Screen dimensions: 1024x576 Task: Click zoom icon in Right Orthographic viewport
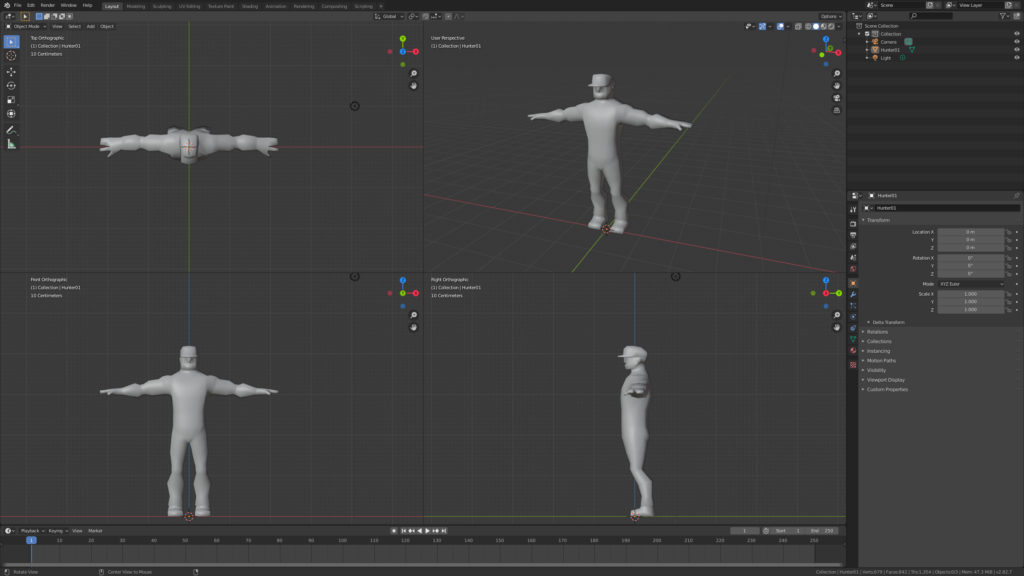(837, 315)
